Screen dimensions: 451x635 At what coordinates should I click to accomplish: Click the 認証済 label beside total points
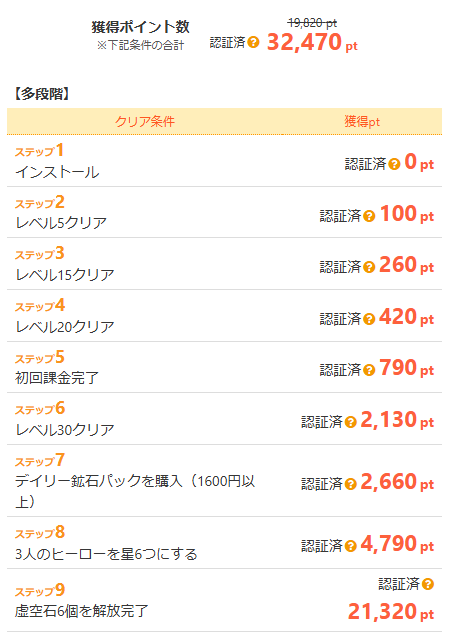(227, 42)
